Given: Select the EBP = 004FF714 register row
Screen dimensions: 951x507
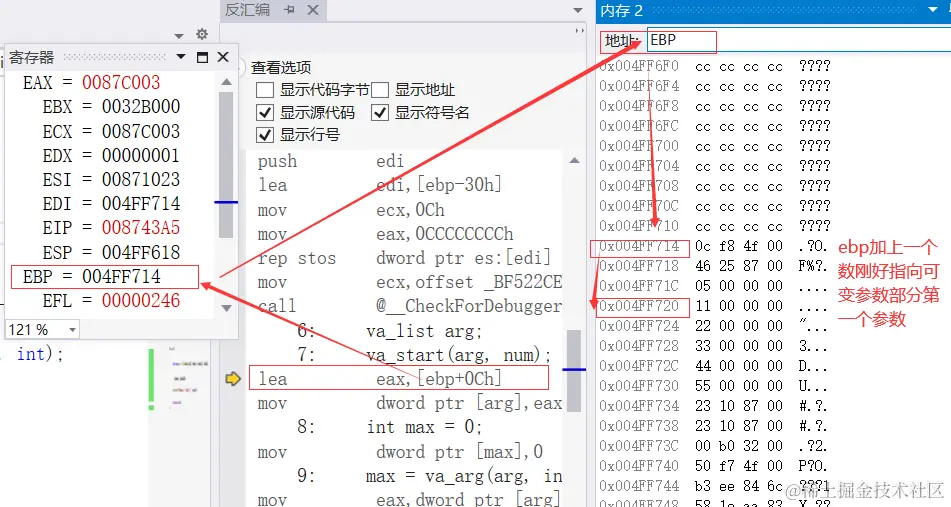Looking at the screenshot, I should pos(92,277).
